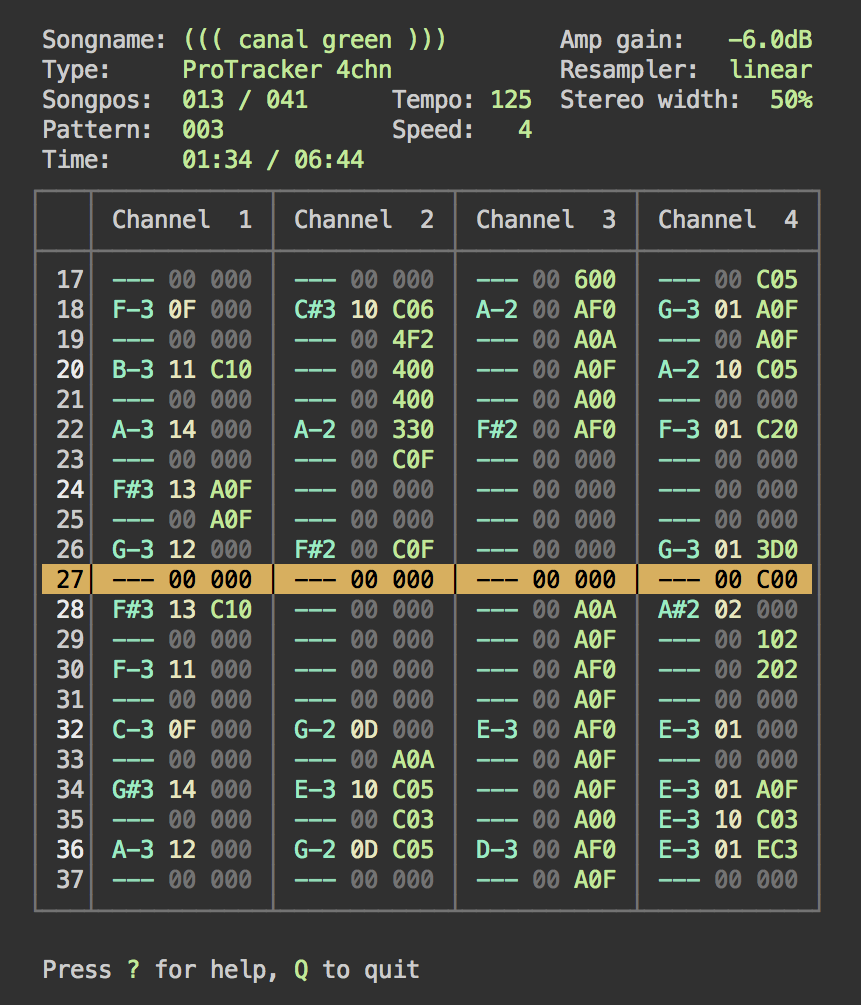The image size is (861, 1005).
Task: Click the "A#2" note in row 28
Action: coord(679,610)
